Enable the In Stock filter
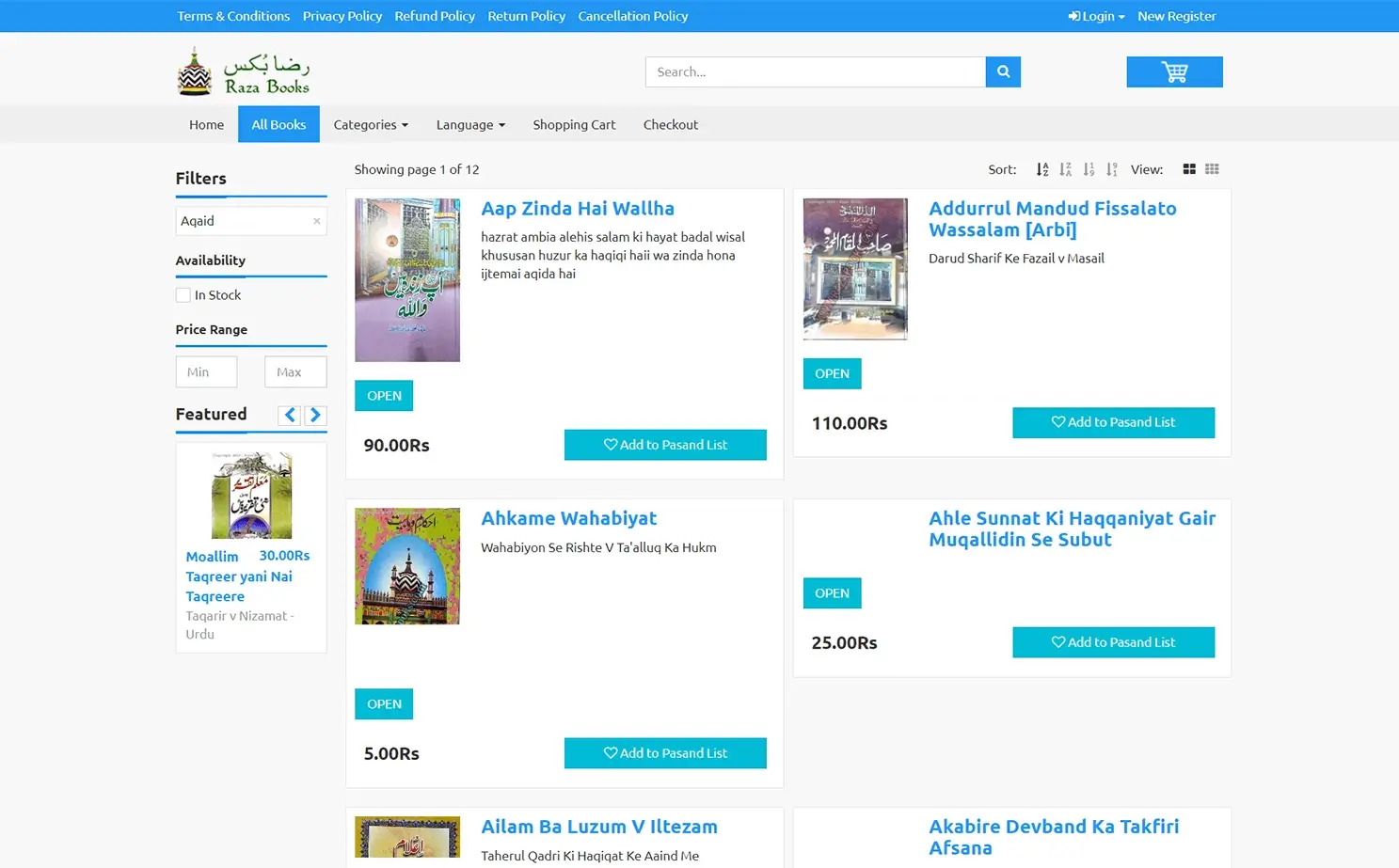1399x868 pixels. coord(183,294)
